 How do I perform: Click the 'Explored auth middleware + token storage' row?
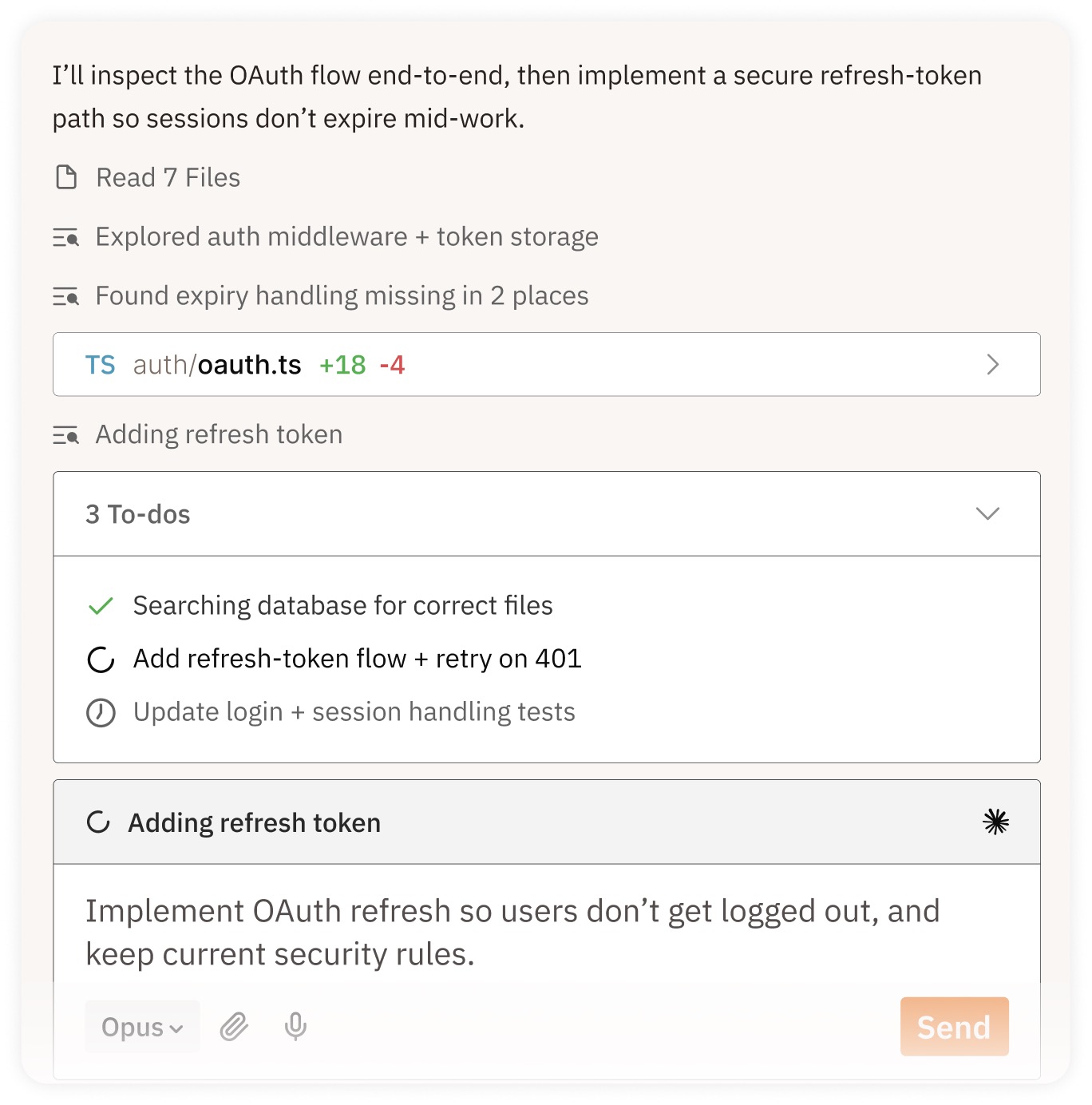347,237
